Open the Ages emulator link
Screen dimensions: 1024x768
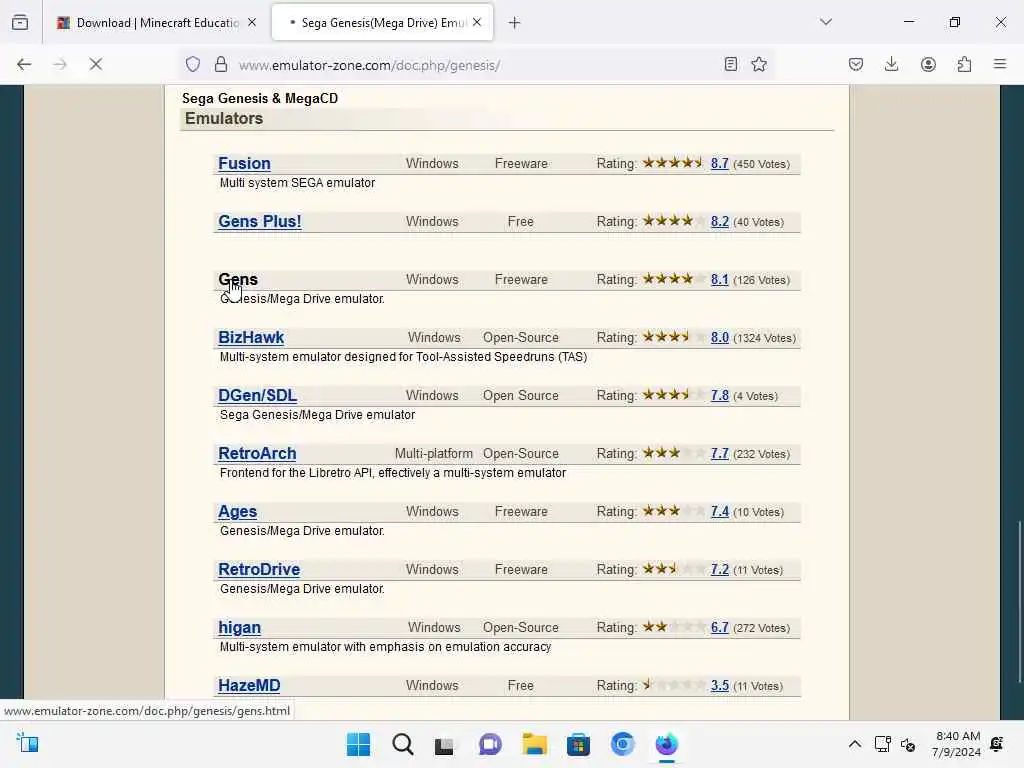point(238,511)
